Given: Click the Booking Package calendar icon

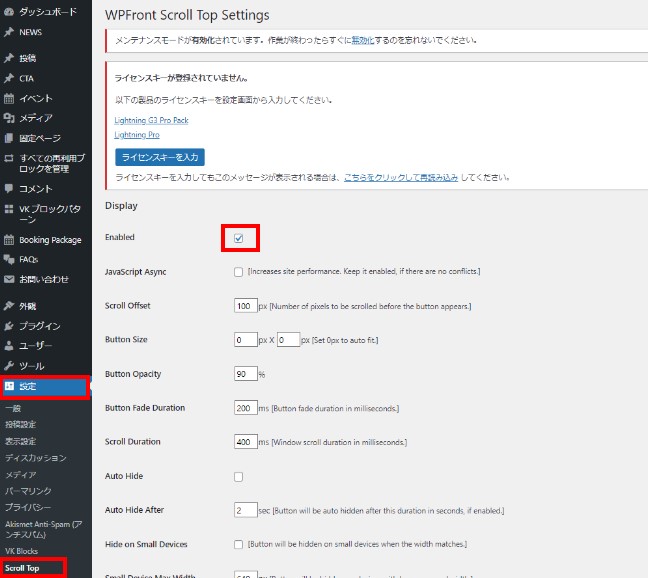Looking at the screenshot, I should [9, 240].
